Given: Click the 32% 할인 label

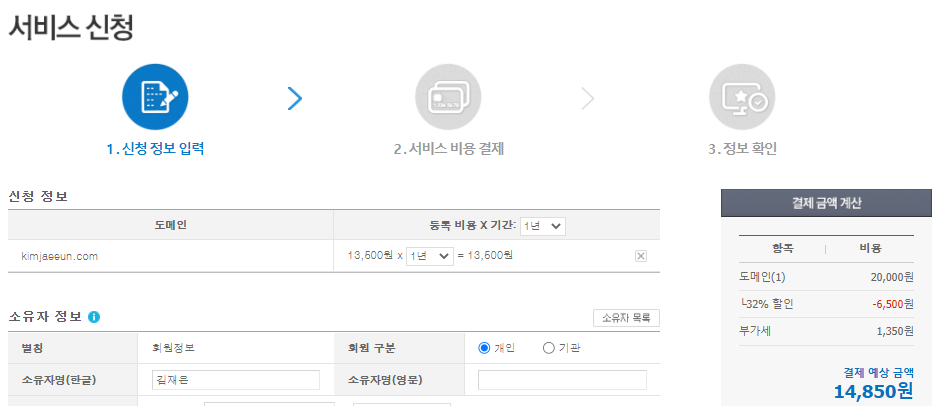Looking at the screenshot, I should coord(767,304).
